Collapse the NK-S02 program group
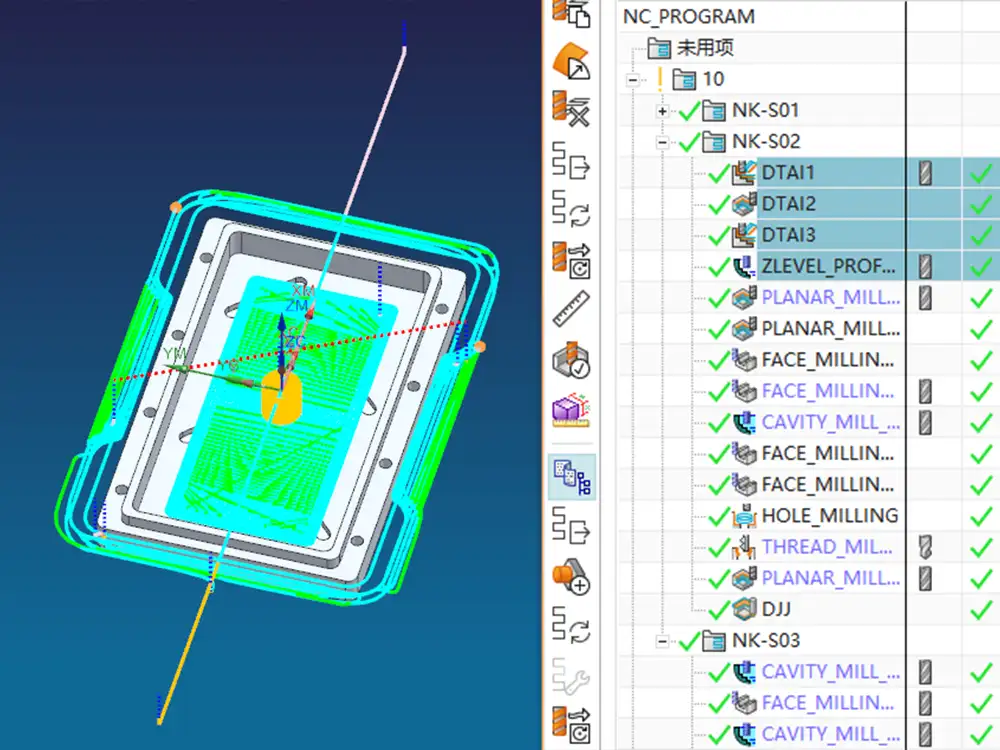Screen dimensions: 1000x750 coord(661,141)
